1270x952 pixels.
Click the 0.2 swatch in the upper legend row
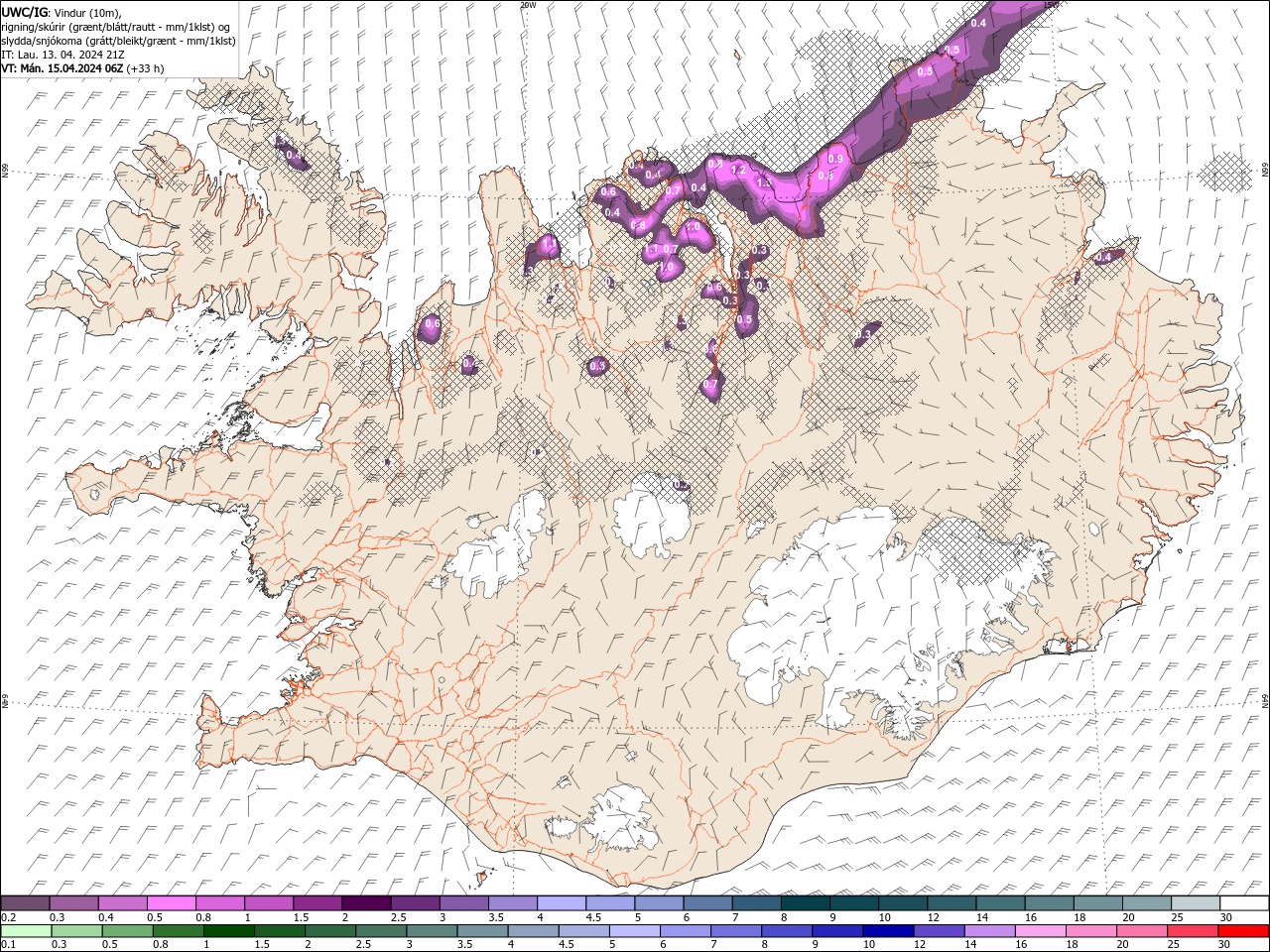pos(25,903)
